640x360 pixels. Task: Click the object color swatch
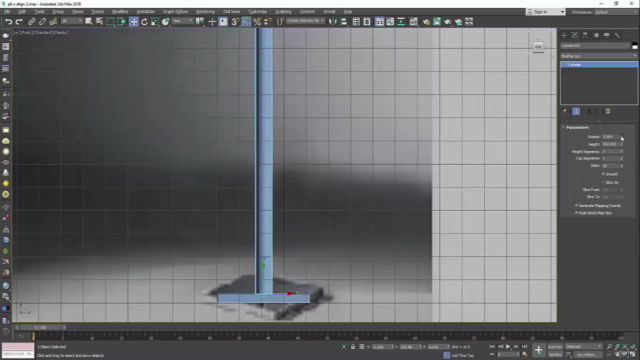click(x=634, y=46)
